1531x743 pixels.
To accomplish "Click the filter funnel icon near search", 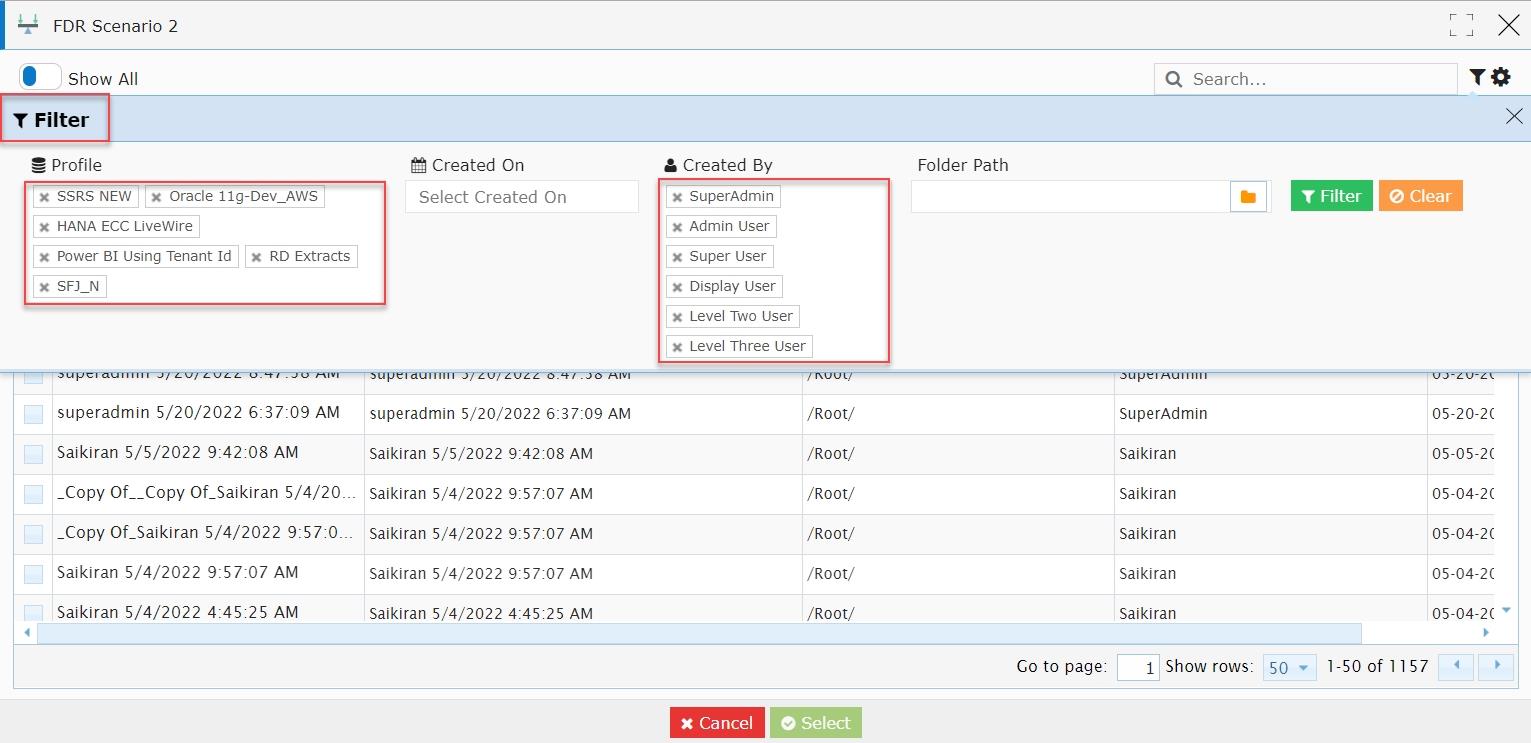I will pos(1477,77).
